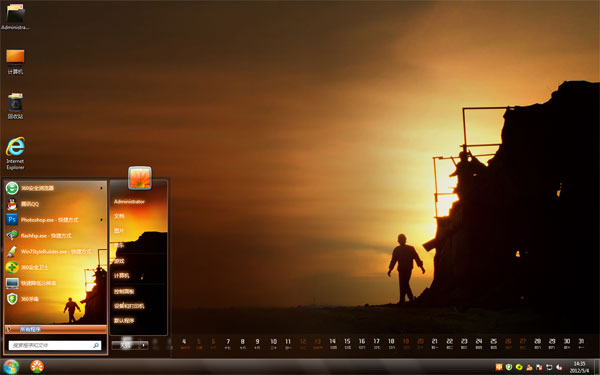Screen dimensions: 600x375
Task: Open shutdown options arrow button
Action: (144, 345)
